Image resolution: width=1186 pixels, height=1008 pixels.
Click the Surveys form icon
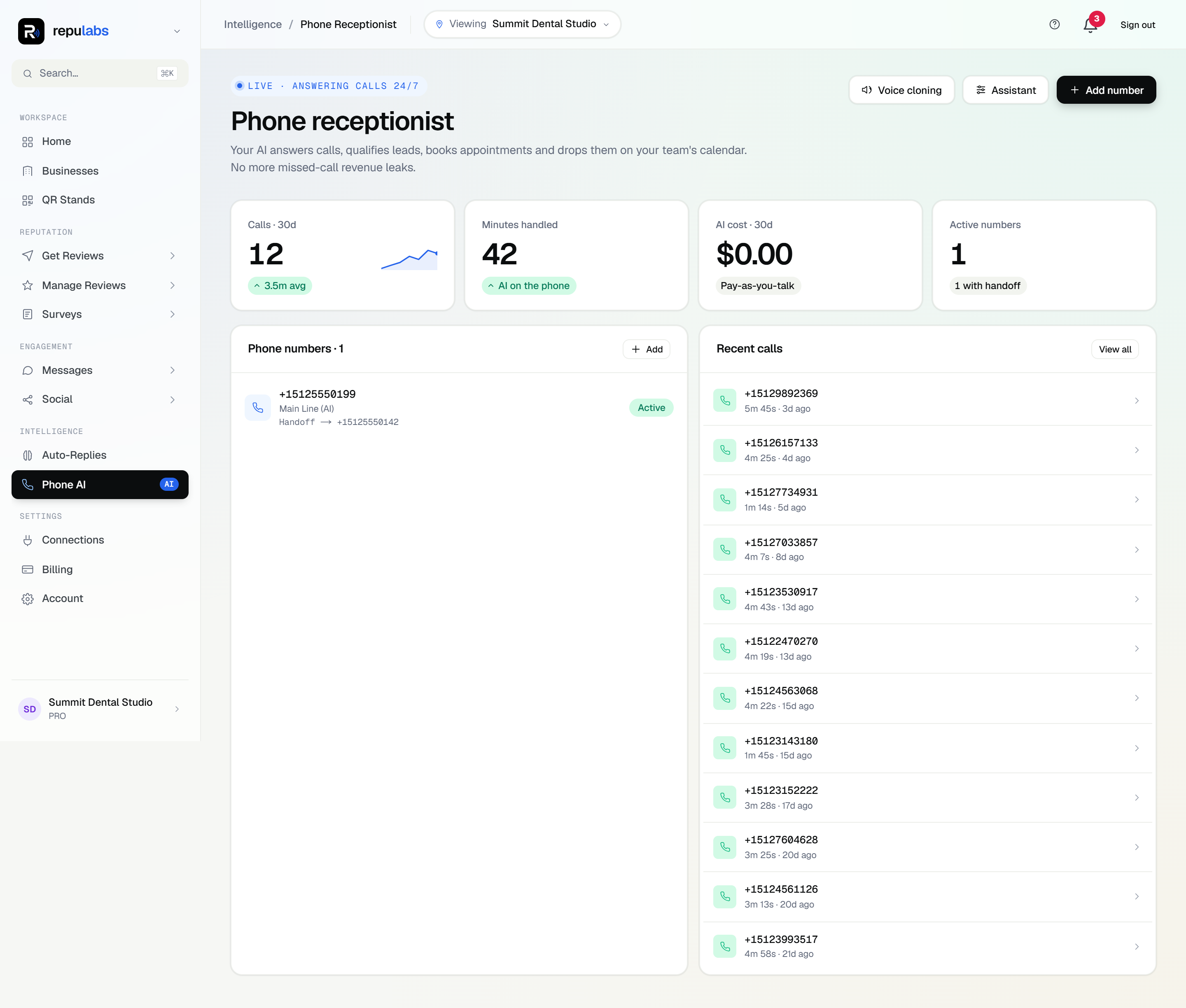point(28,314)
